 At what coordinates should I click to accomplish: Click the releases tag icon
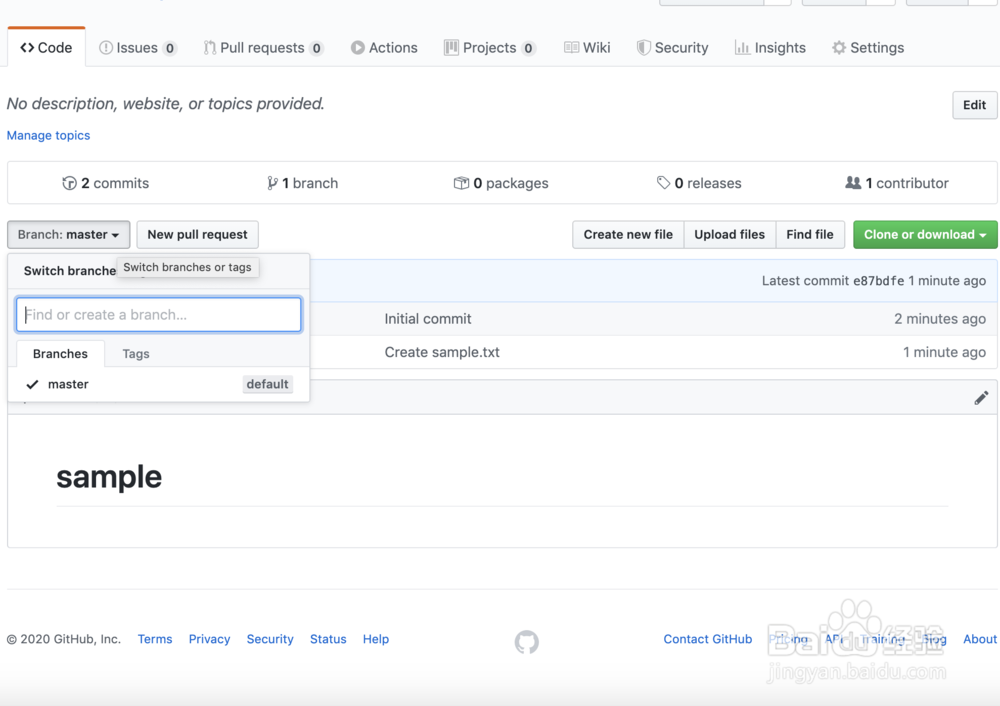click(x=663, y=183)
